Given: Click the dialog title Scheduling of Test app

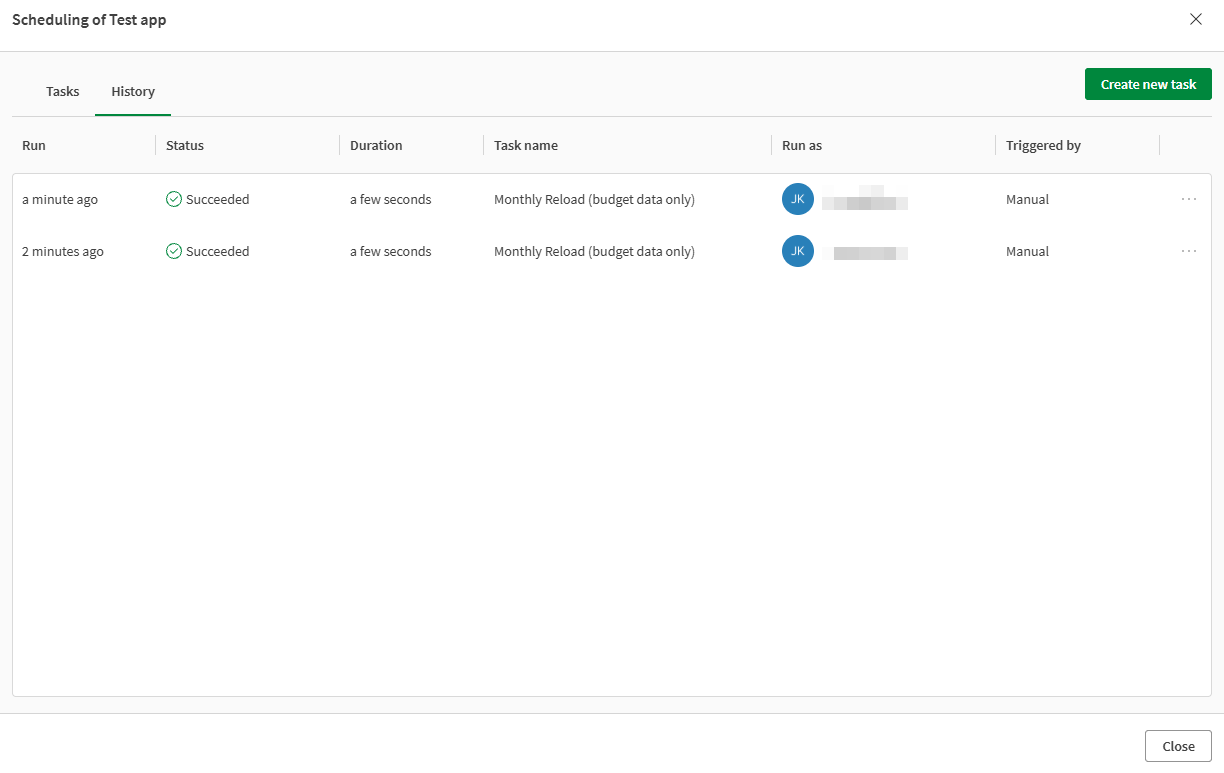Looking at the screenshot, I should (89, 19).
